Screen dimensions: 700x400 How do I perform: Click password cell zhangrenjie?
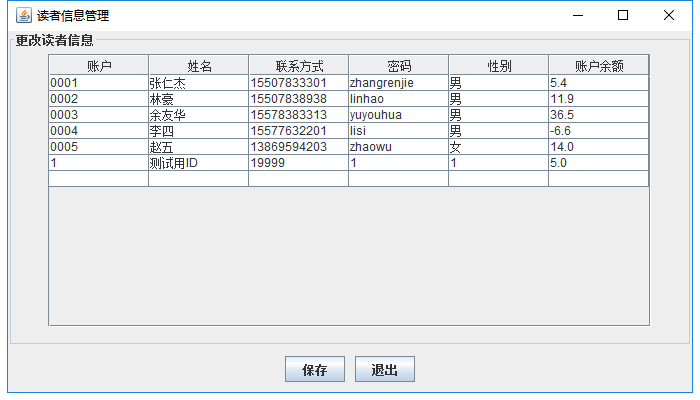click(399, 83)
